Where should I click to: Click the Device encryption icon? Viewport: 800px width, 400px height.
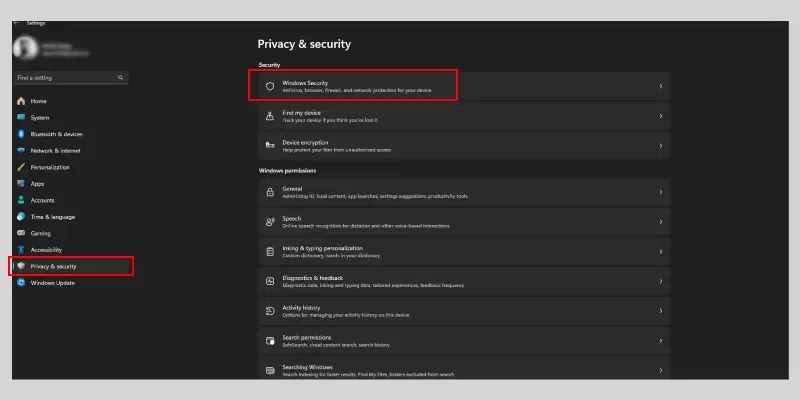tap(270, 146)
